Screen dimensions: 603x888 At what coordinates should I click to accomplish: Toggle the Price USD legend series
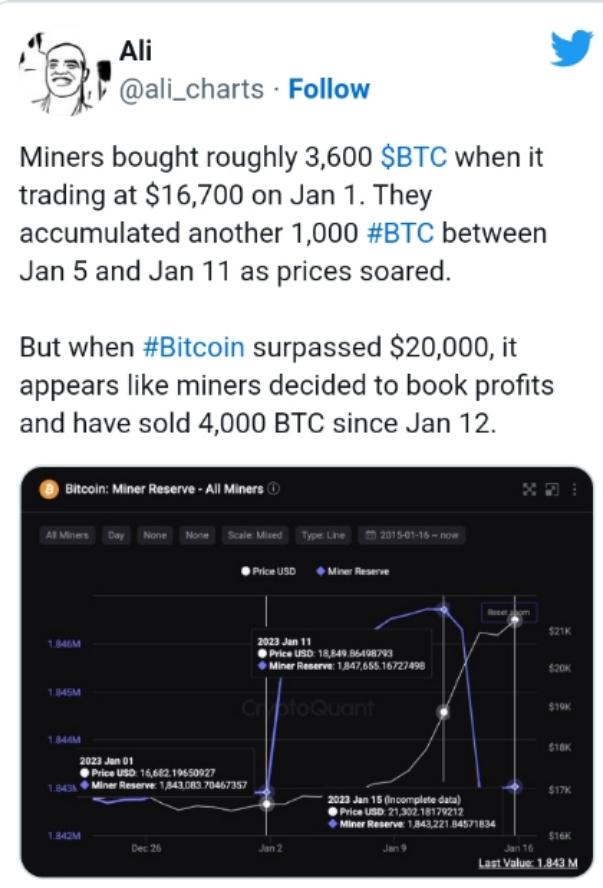point(268,571)
